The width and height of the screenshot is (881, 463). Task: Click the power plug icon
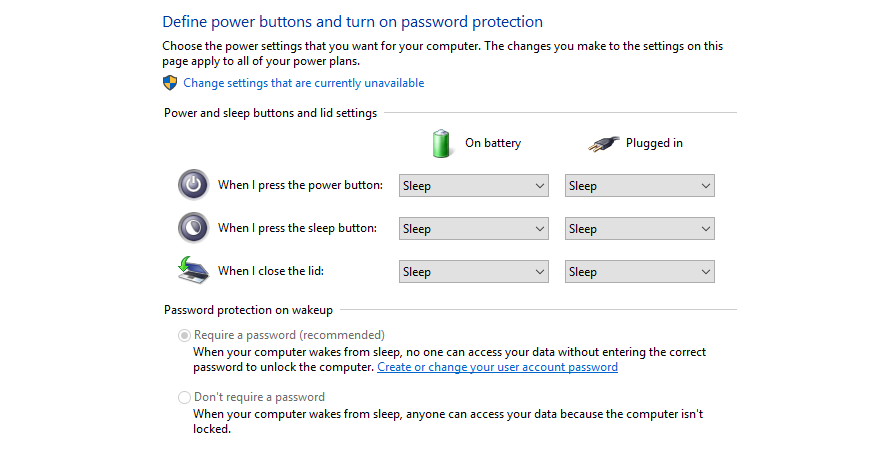coord(603,144)
